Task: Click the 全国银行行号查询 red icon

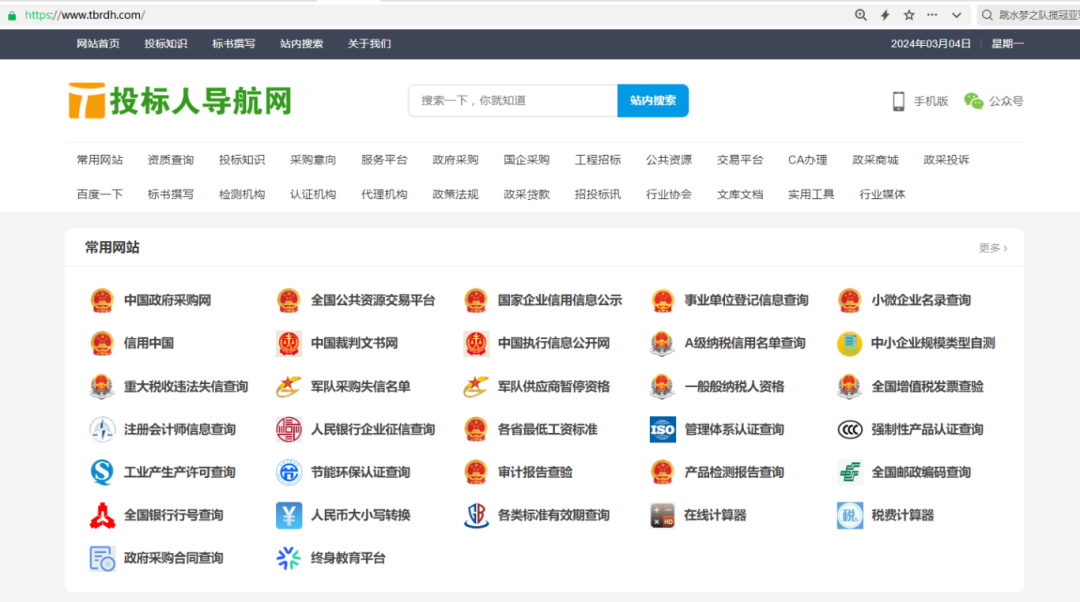Action: coord(102,515)
